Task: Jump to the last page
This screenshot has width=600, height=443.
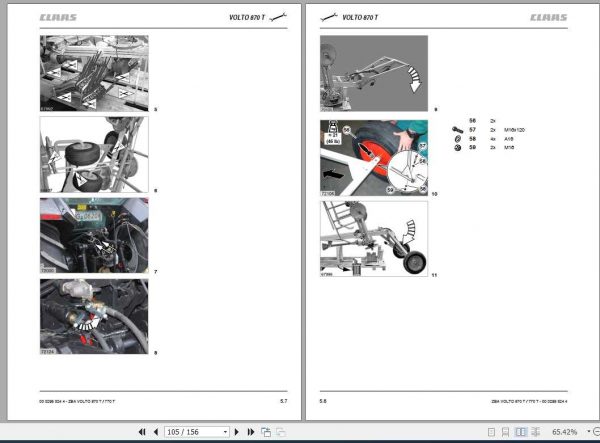Action: (x=251, y=432)
